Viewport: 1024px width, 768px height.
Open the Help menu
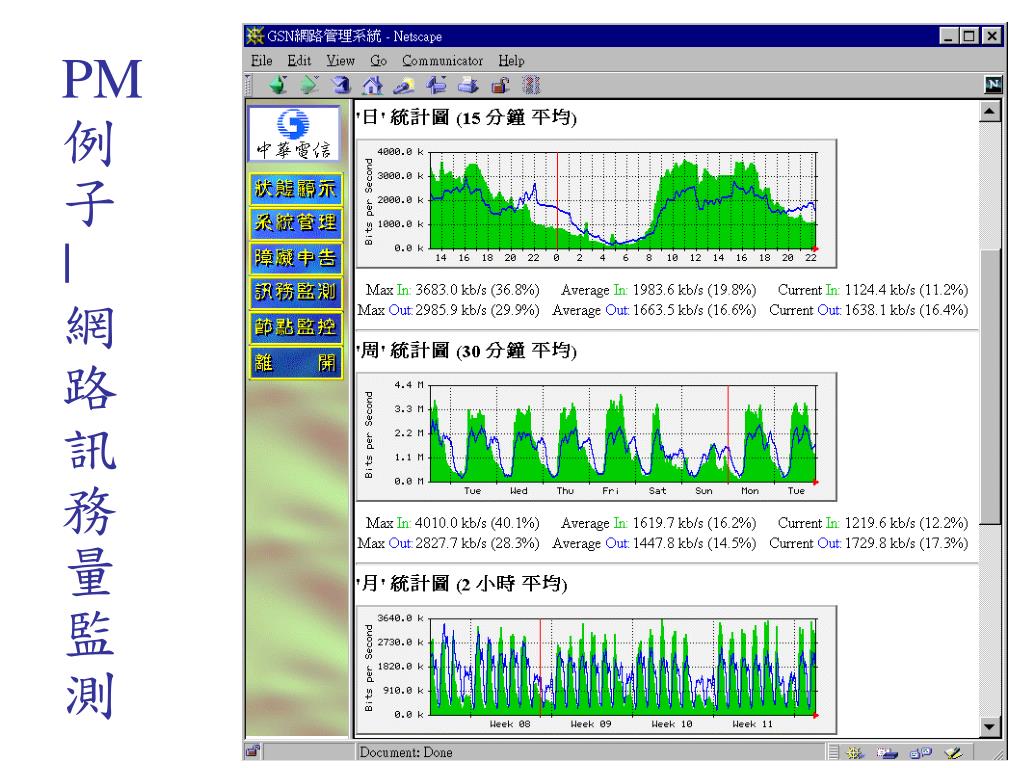(511, 61)
